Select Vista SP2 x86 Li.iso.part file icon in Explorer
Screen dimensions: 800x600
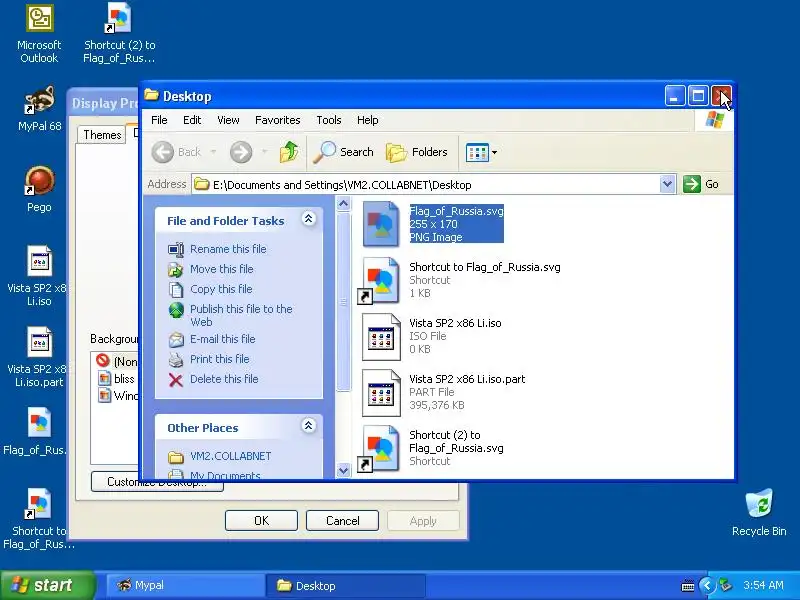coord(381,392)
